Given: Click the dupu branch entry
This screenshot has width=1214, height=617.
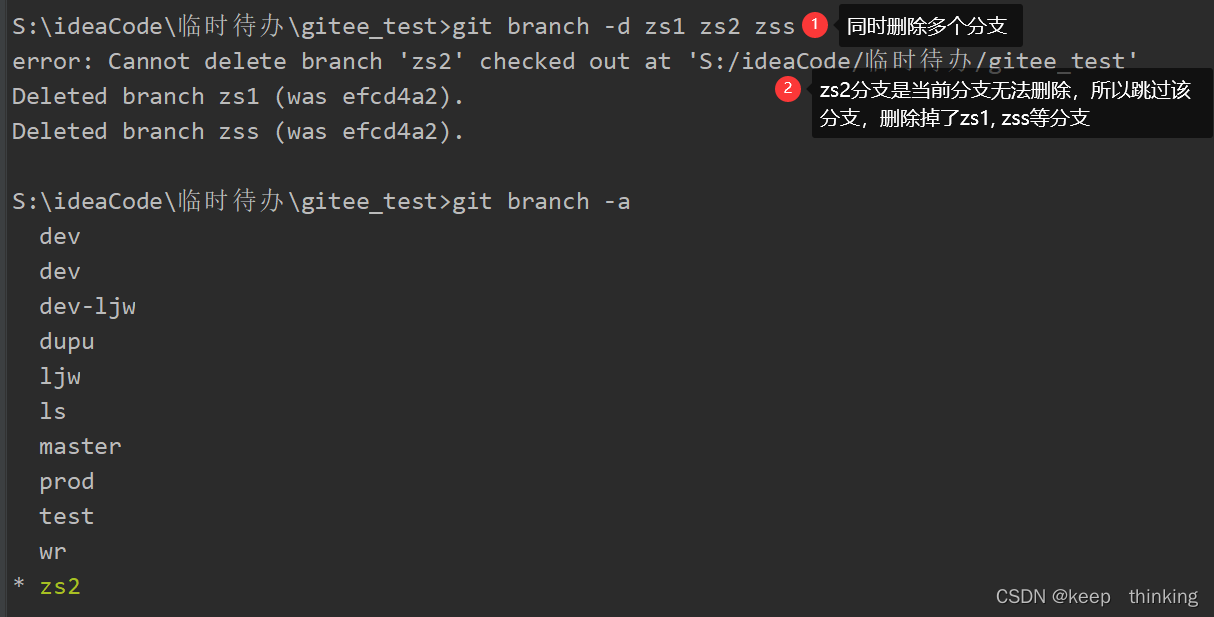Looking at the screenshot, I should click(67, 342).
